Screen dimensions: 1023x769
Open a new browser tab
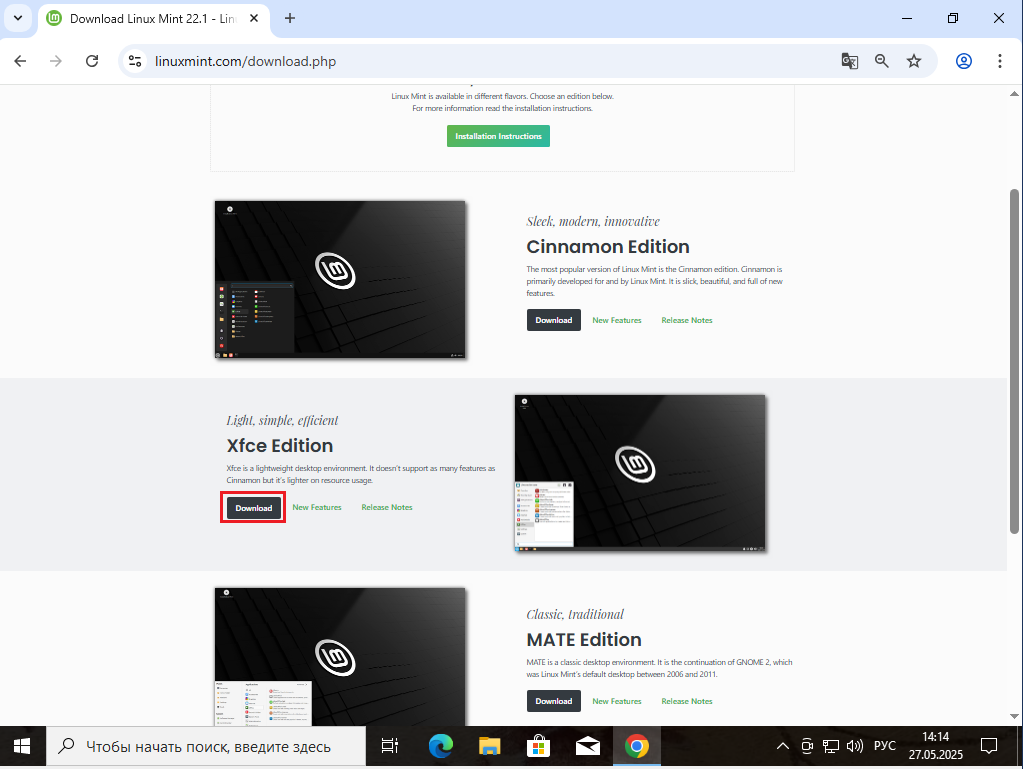[290, 18]
